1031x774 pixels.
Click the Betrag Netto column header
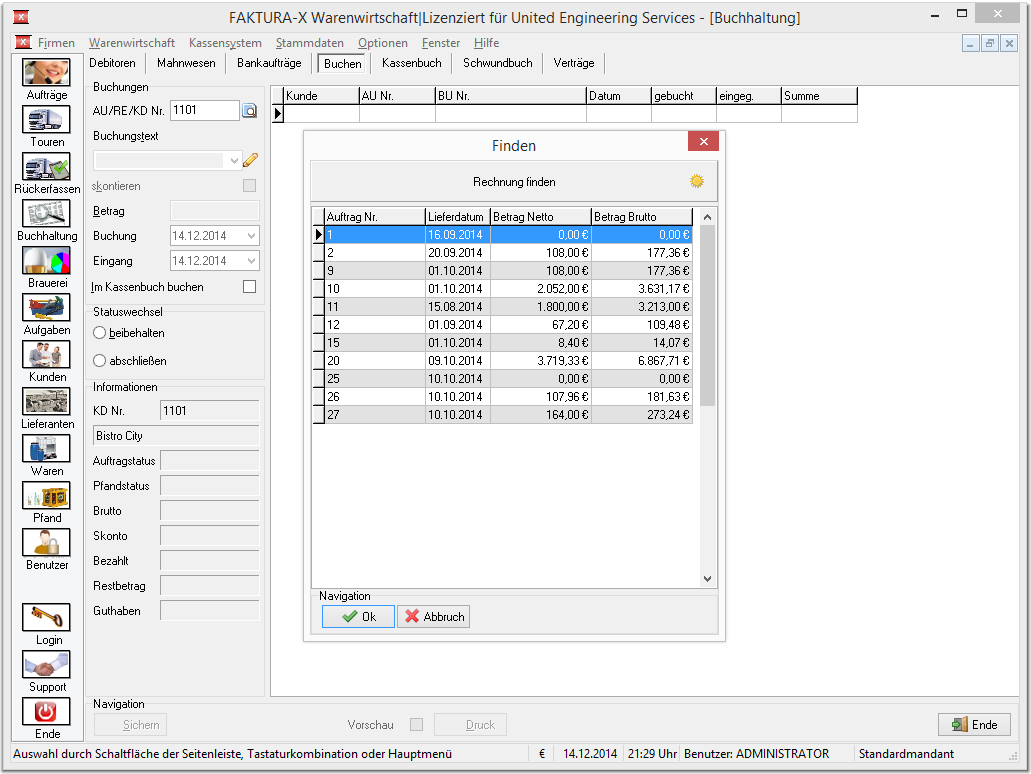[x=540, y=216]
